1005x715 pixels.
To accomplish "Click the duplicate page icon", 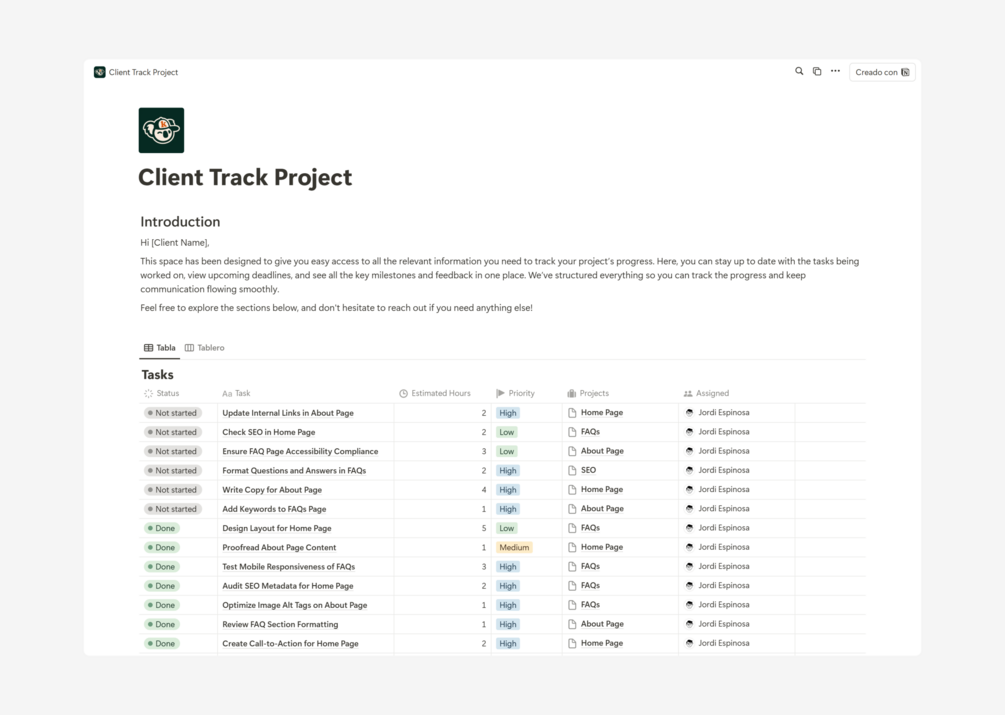I will (817, 72).
